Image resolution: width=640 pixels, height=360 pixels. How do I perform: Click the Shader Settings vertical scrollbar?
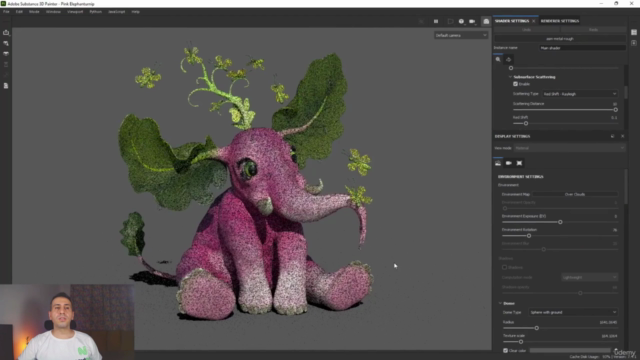tap(626, 92)
